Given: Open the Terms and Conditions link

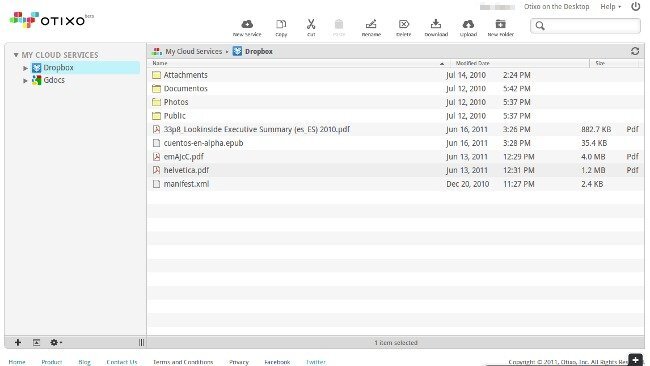Looking at the screenshot, I should 183,362.
